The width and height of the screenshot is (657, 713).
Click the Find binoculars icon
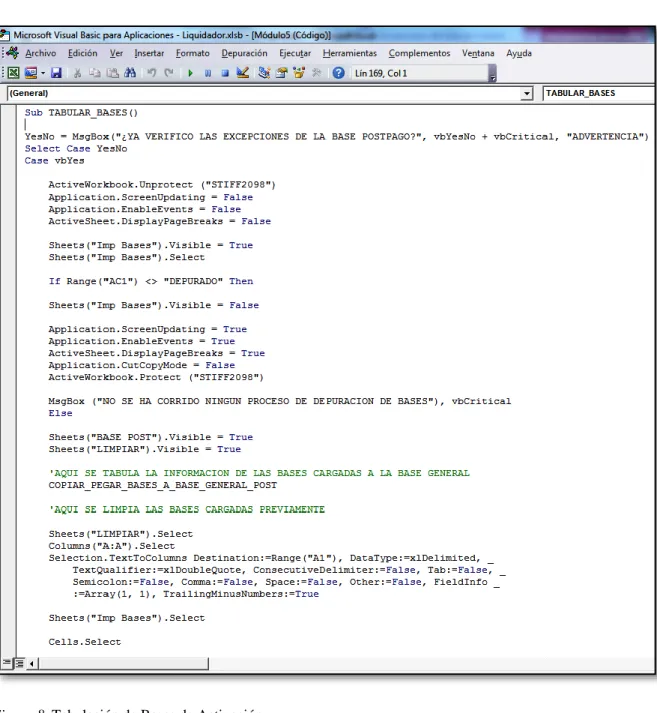coord(130,73)
